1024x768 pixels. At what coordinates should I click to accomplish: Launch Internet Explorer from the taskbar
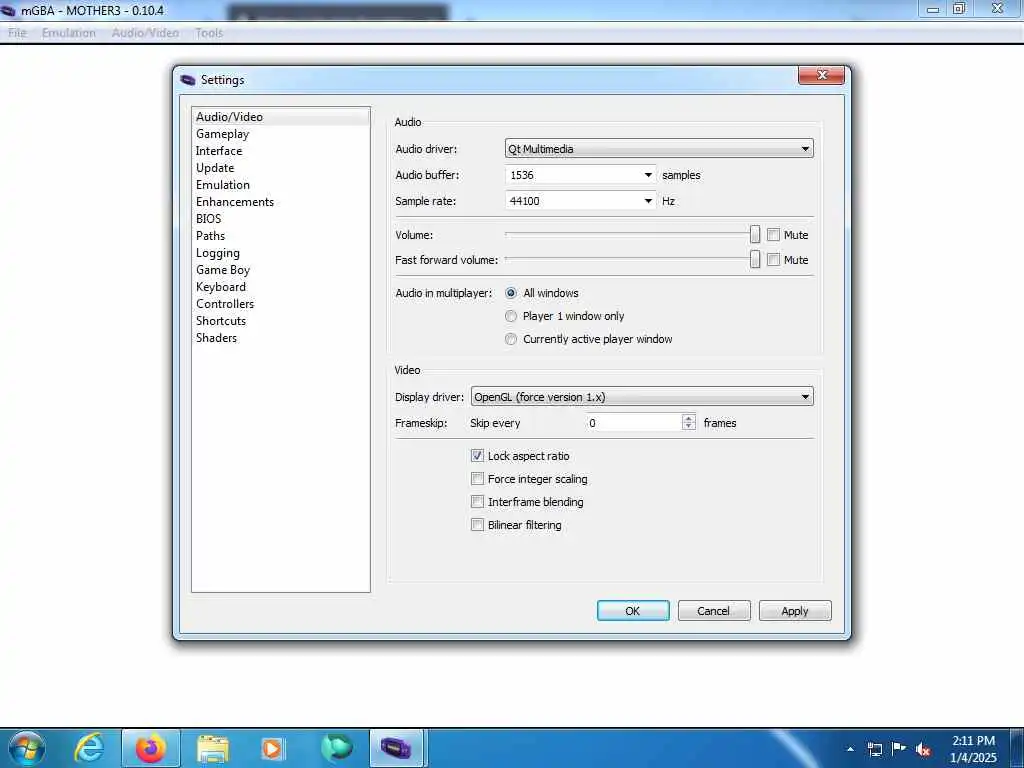pyautogui.click(x=89, y=748)
